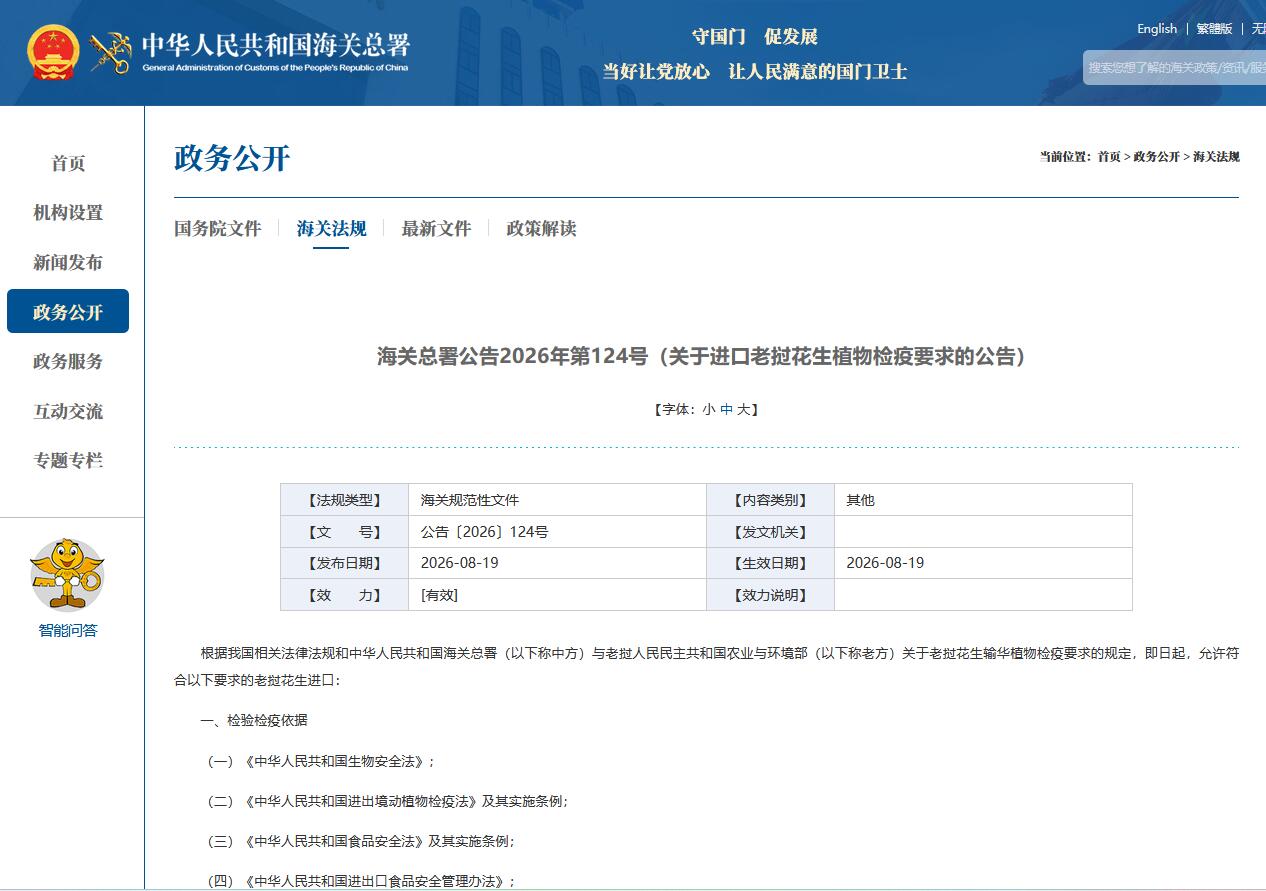This screenshot has height=891, width=1266.
Task: Select the 海关法规 tab
Action: pos(332,228)
